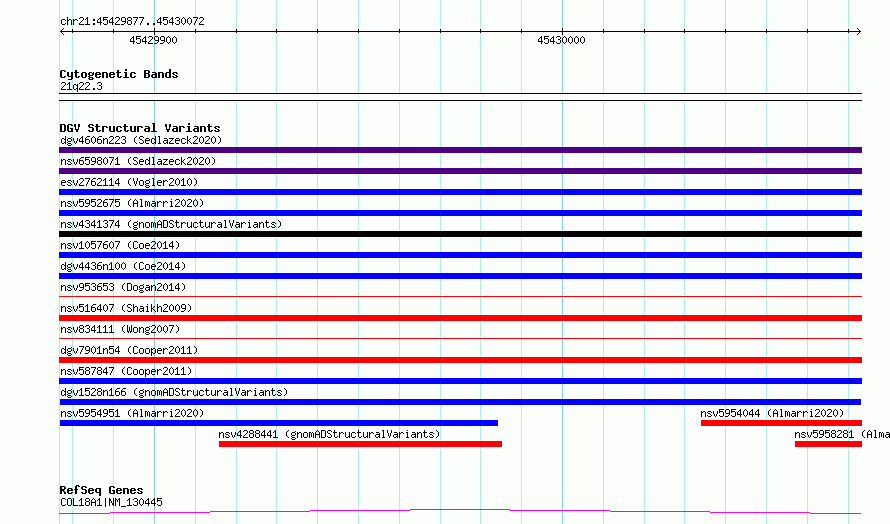
Task: Select the thin red line of nsv953653
Action: pyautogui.click(x=460, y=296)
